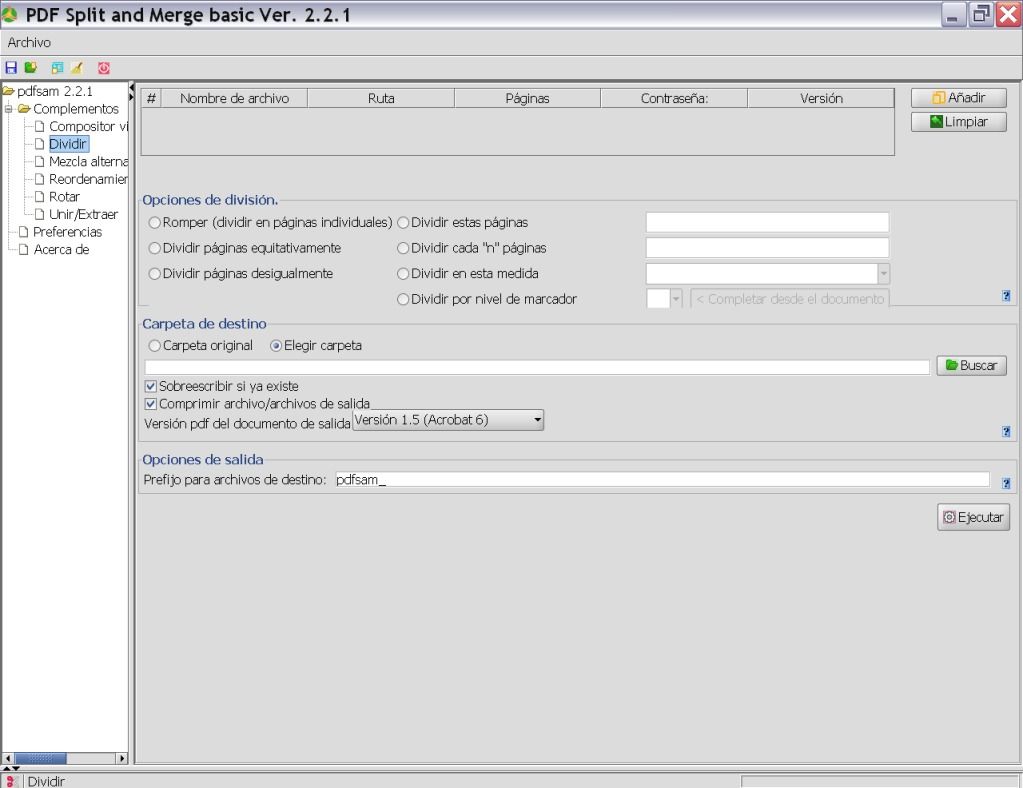
Task: Open Unir/Extraer in the tree
Action: click(x=84, y=215)
